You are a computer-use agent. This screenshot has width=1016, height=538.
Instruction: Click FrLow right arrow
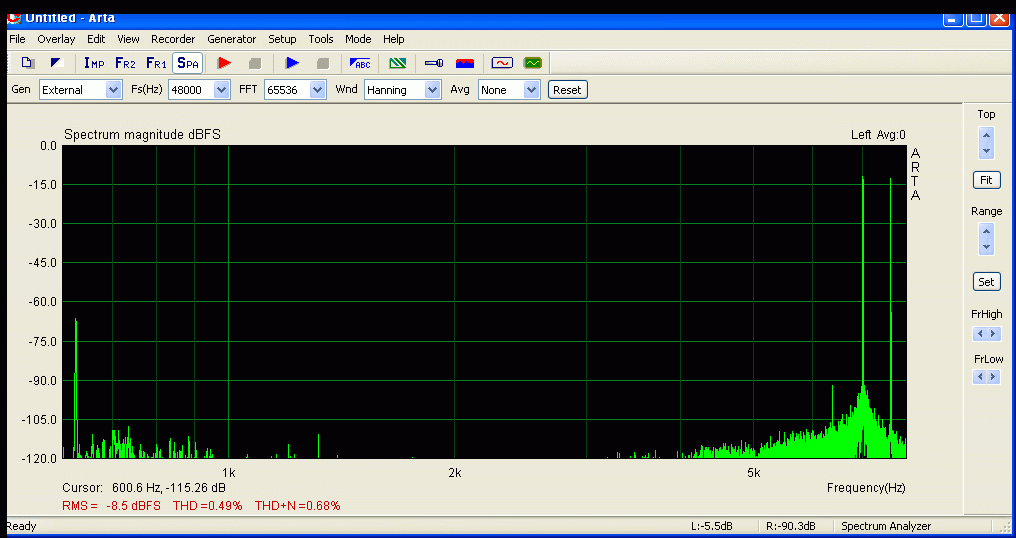(993, 377)
